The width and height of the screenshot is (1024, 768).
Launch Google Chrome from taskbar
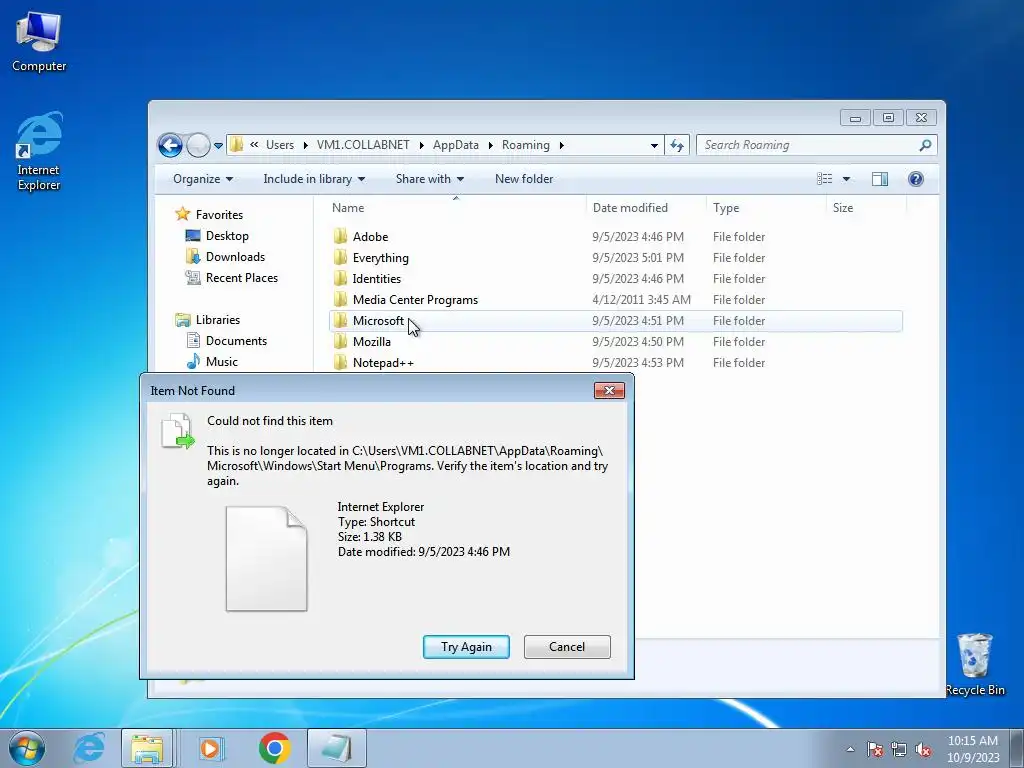pos(274,748)
